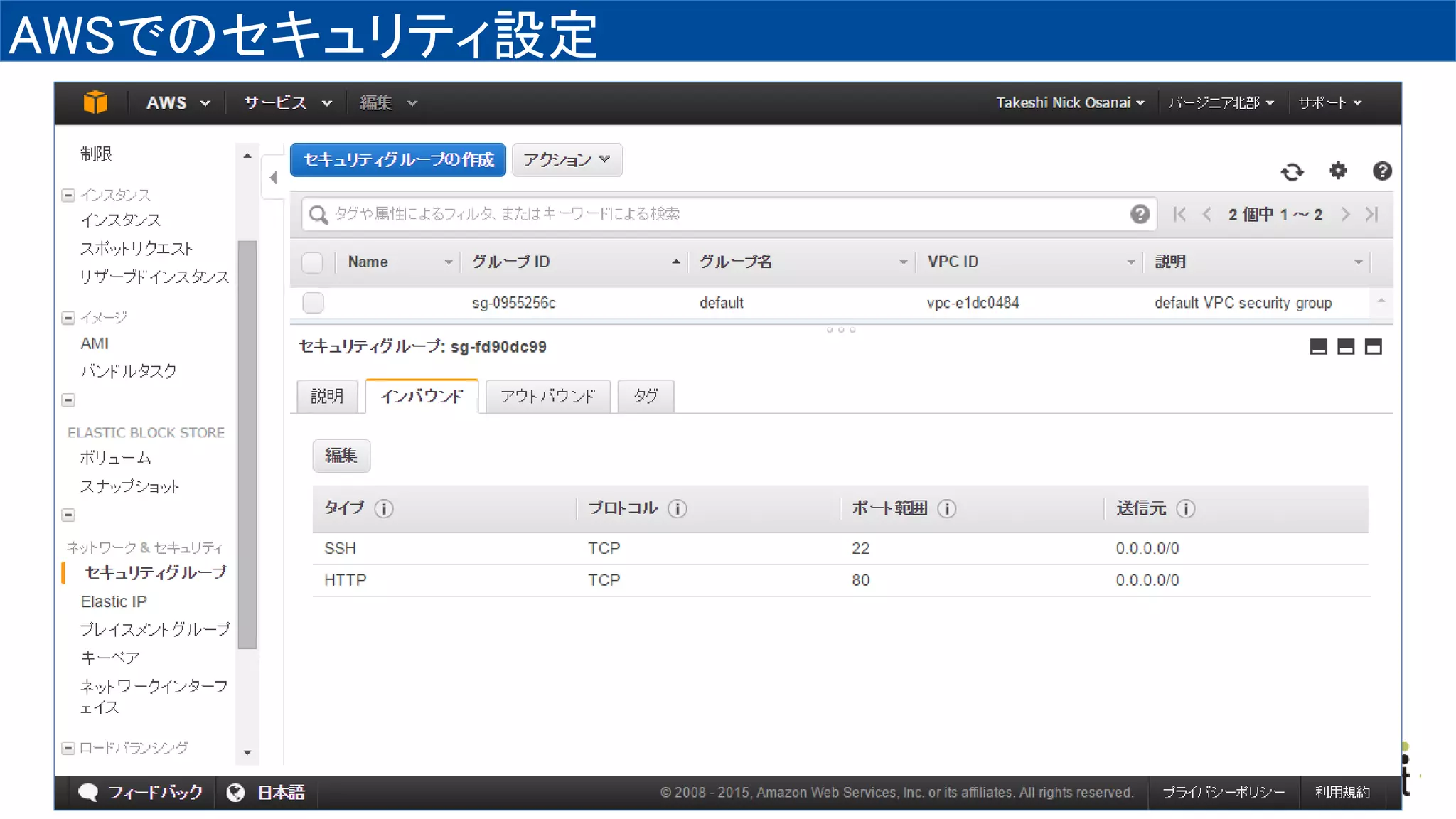Open the サービス dropdown menu
This screenshot has height=819, width=1456.
[x=288, y=103]
